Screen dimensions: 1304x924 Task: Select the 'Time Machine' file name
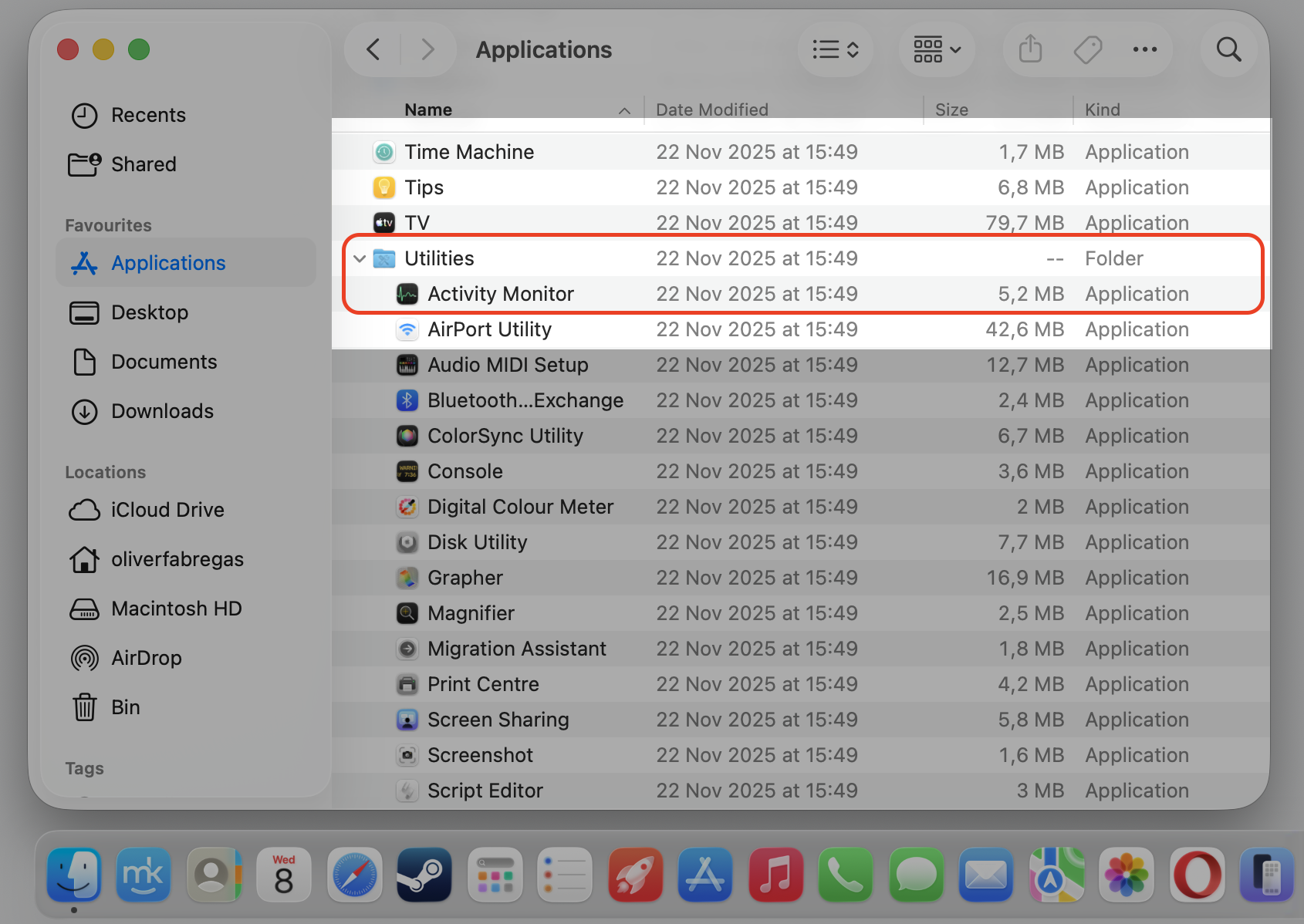(469, 152)
